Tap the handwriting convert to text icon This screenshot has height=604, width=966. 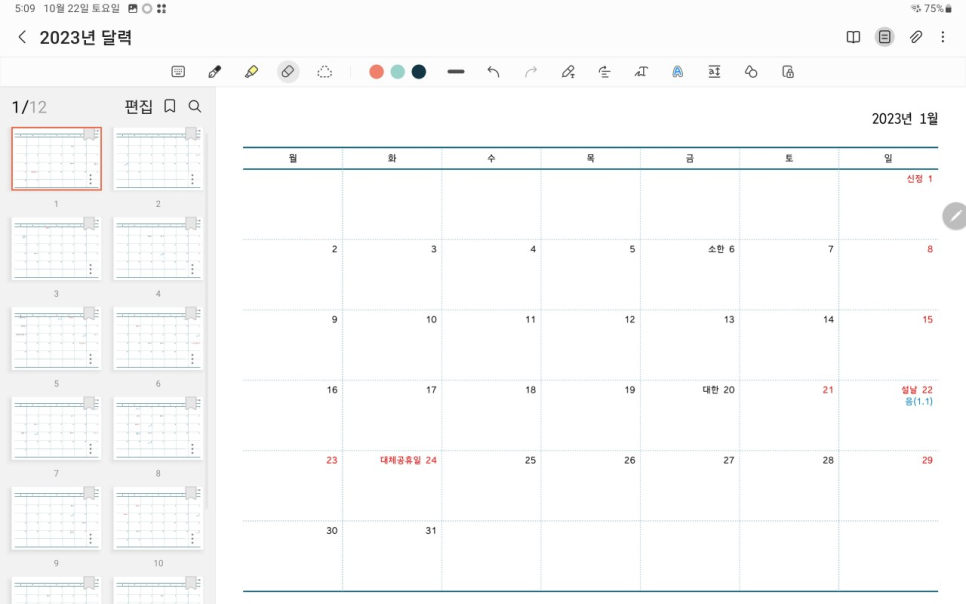pyautogui.click(x=641, y=71)
